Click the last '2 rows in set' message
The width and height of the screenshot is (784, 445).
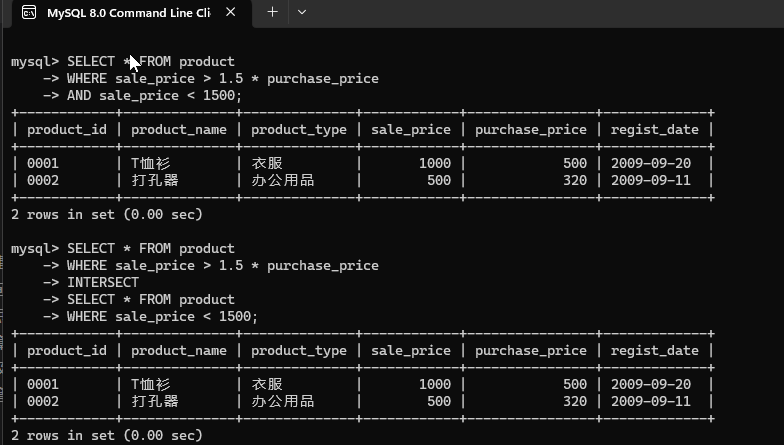pos(107,435)
